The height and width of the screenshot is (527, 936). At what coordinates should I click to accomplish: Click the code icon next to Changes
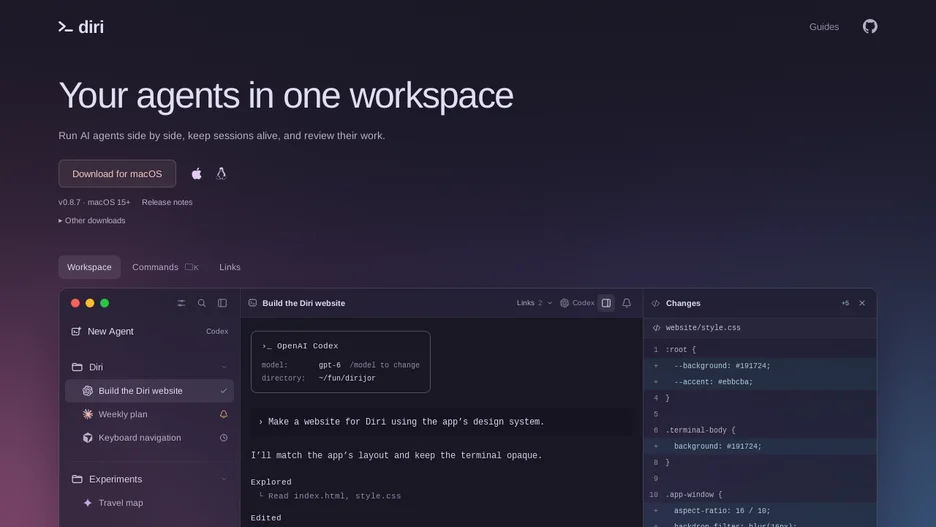tap(655, 303)
